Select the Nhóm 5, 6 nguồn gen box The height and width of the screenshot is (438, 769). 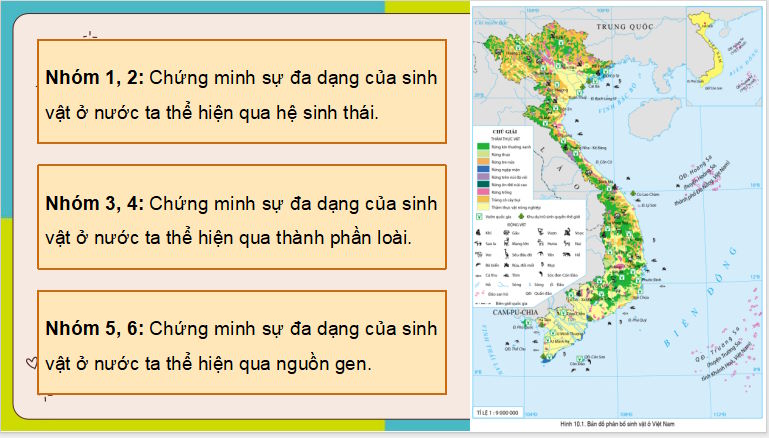pyautogui.click(x=242, y=342)
